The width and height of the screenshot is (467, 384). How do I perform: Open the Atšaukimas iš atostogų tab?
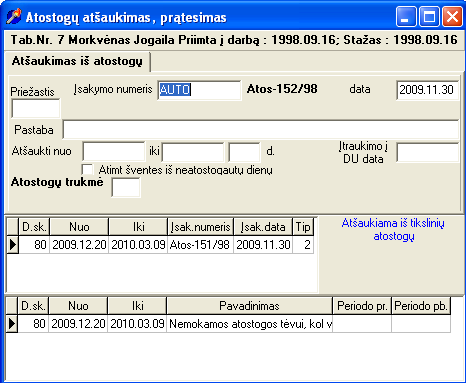[x=77, y=61]
